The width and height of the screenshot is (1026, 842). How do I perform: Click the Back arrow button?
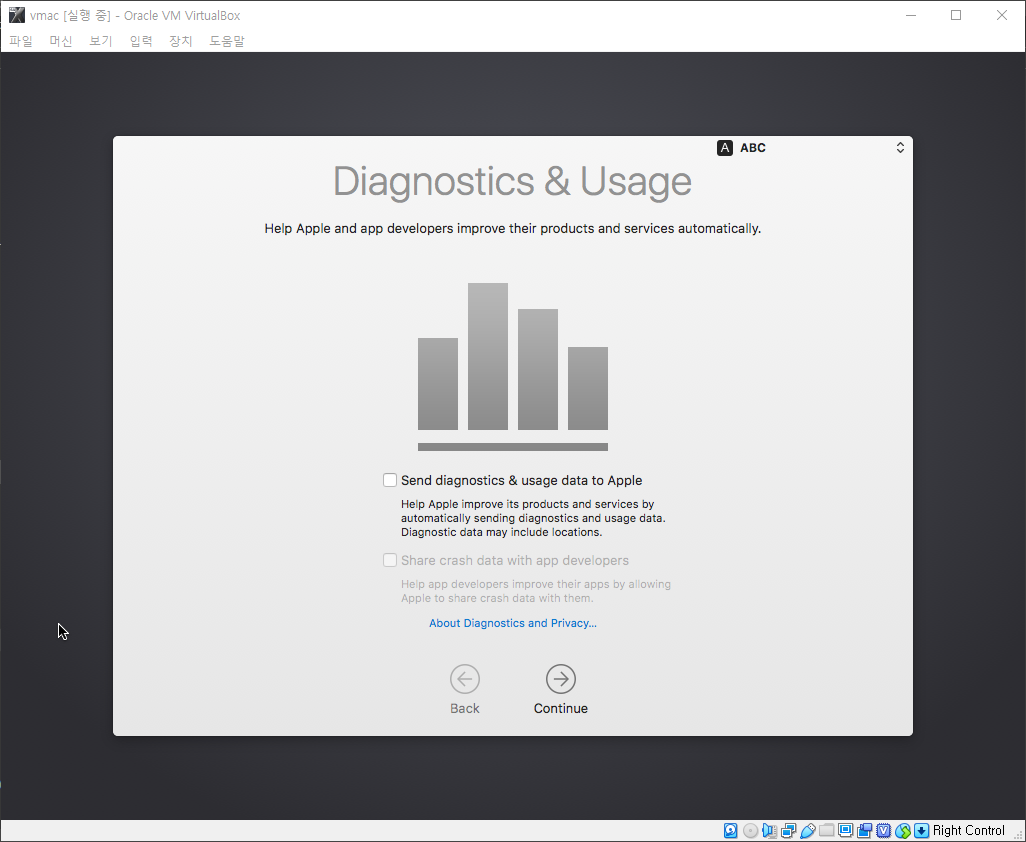(x=465, y=679)
